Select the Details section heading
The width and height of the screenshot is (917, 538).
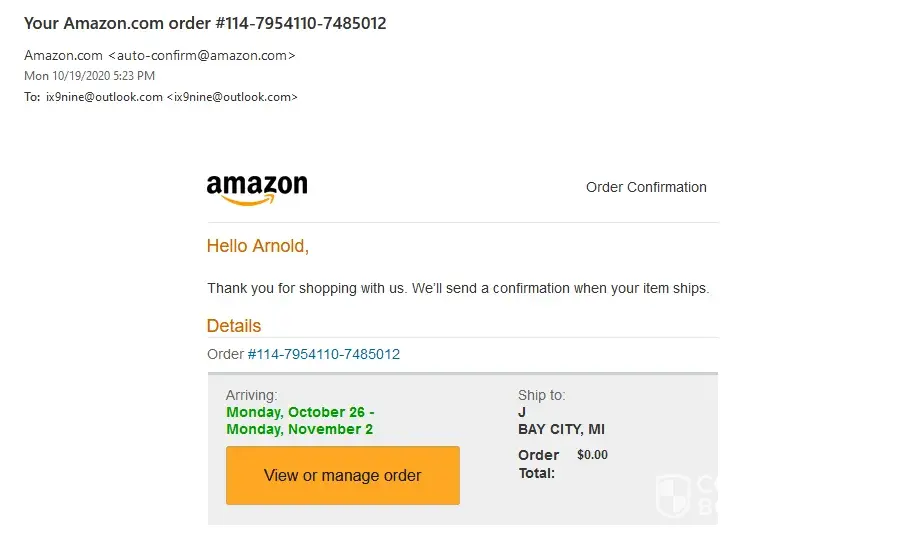(233, 326)
